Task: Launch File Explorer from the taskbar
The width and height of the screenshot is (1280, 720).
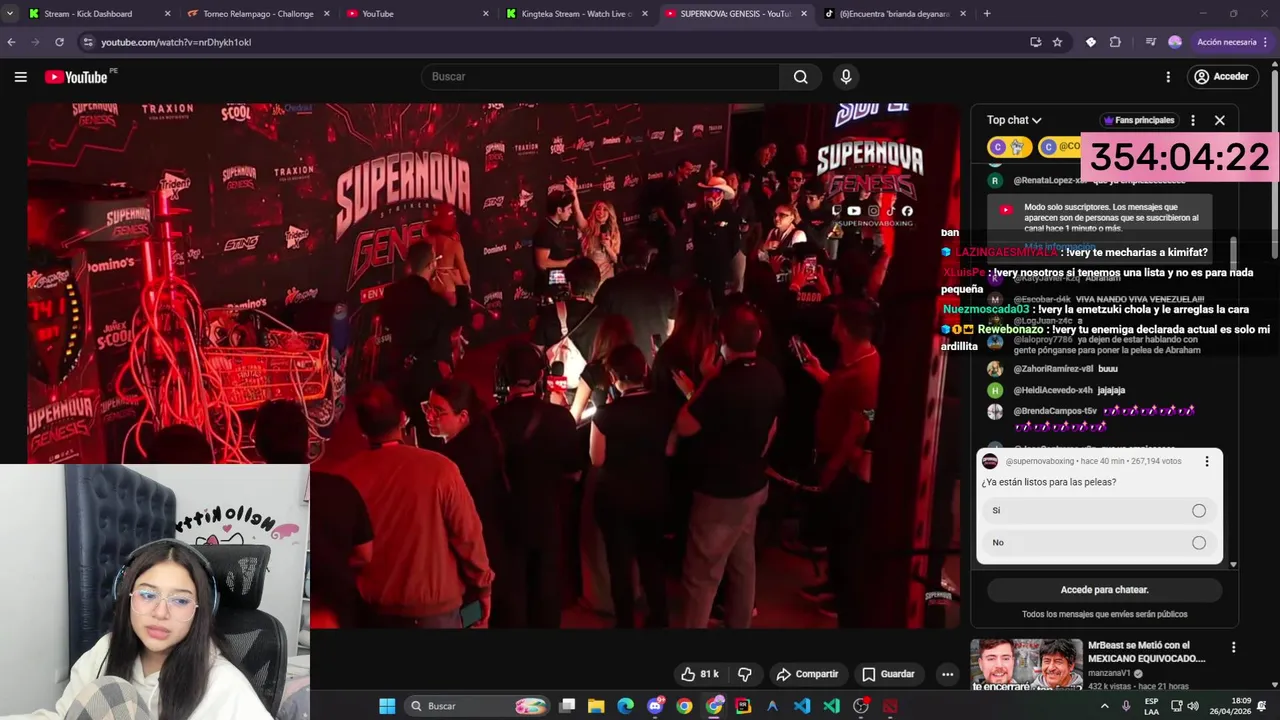Action: pyautogui.click(x=596, y=706)
